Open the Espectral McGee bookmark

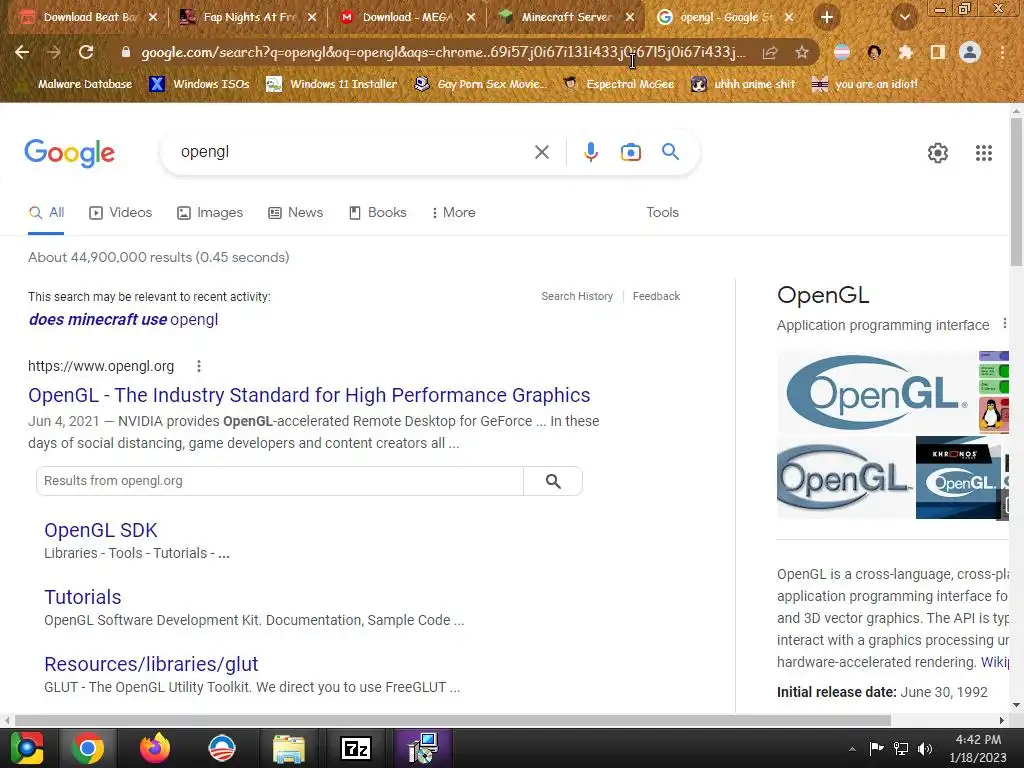coord(618,84)
